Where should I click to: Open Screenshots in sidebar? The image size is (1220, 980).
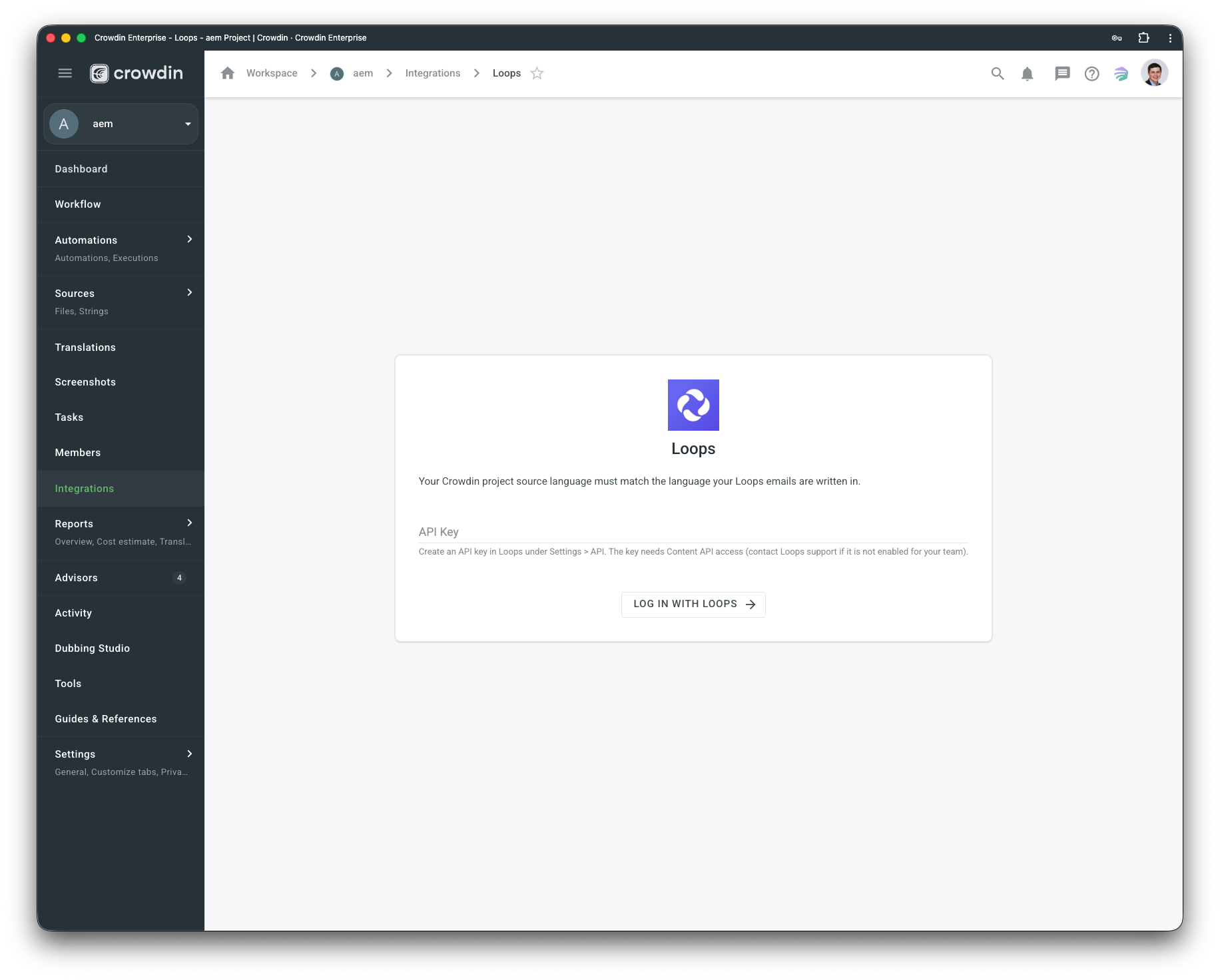121,382
